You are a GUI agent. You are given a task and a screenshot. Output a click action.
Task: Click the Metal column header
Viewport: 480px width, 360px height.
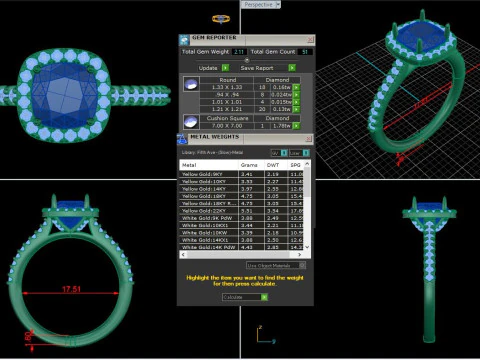[209, 165]
